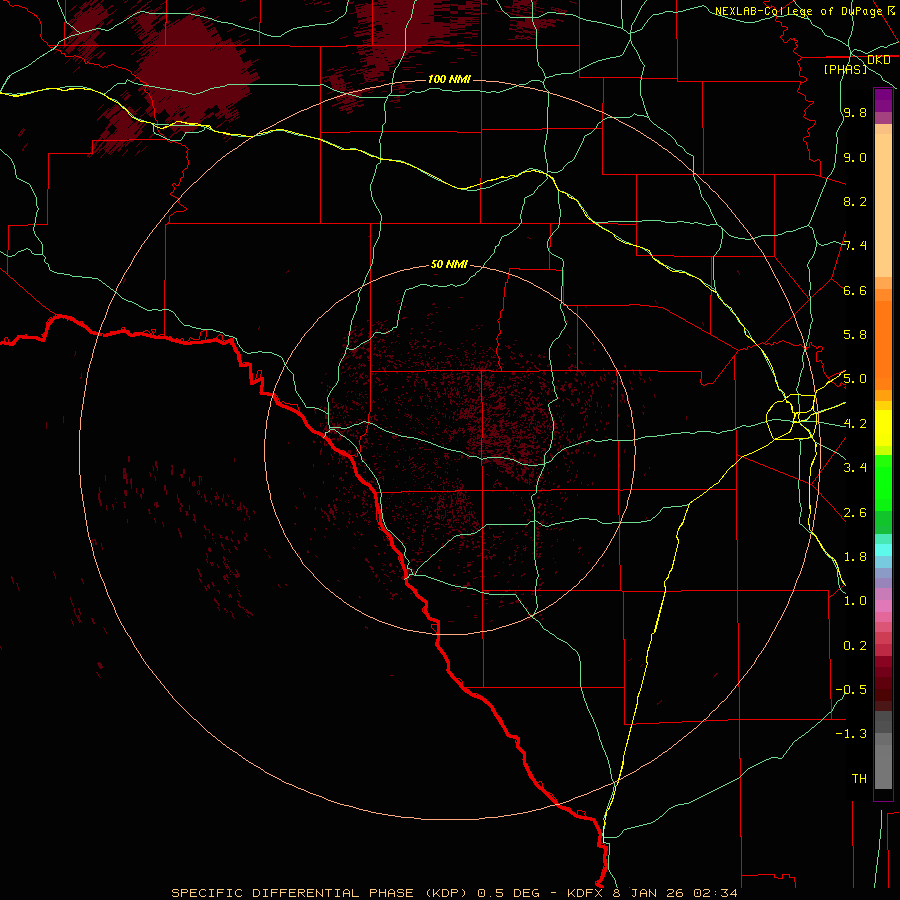Click the 1.0 legend label
The width and height of the screenshot is (900, 900).
(855, 601)
